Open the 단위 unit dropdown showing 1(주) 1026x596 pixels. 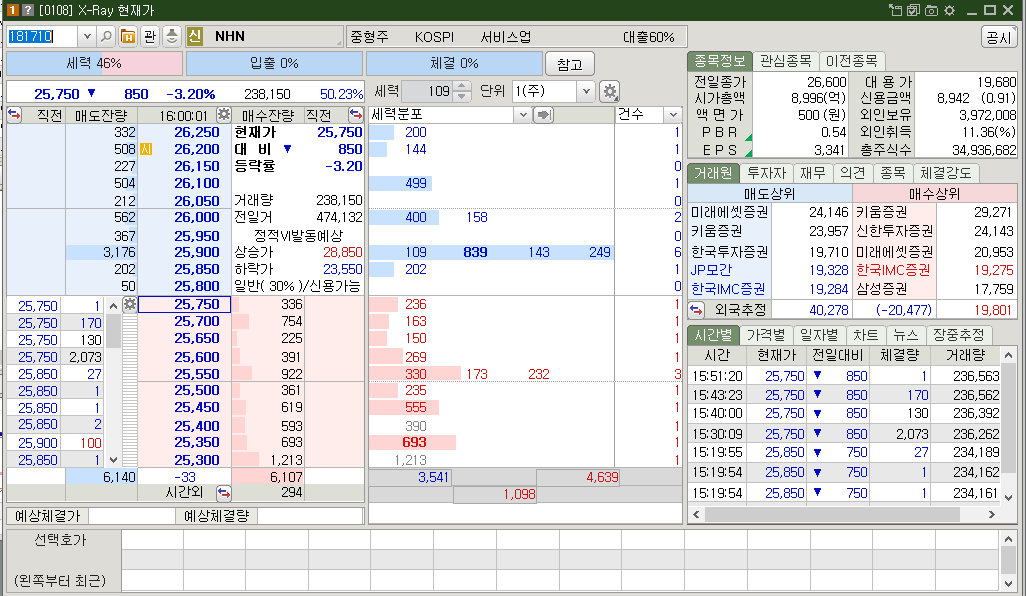pos(587,91)
